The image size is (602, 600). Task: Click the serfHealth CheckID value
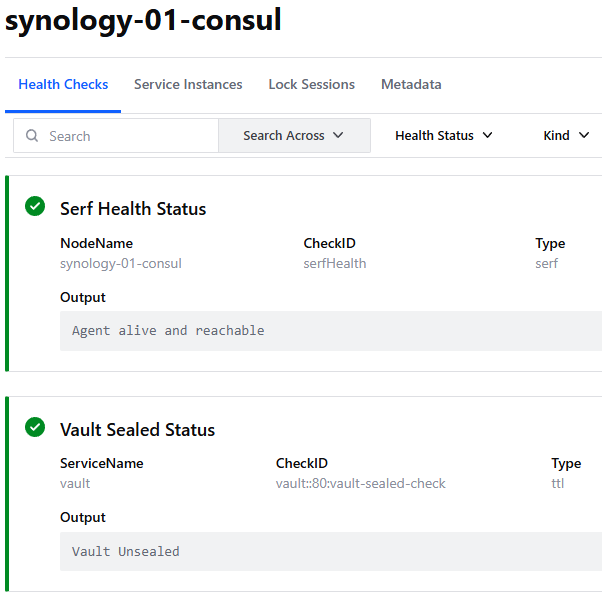[x=335, y=264]
